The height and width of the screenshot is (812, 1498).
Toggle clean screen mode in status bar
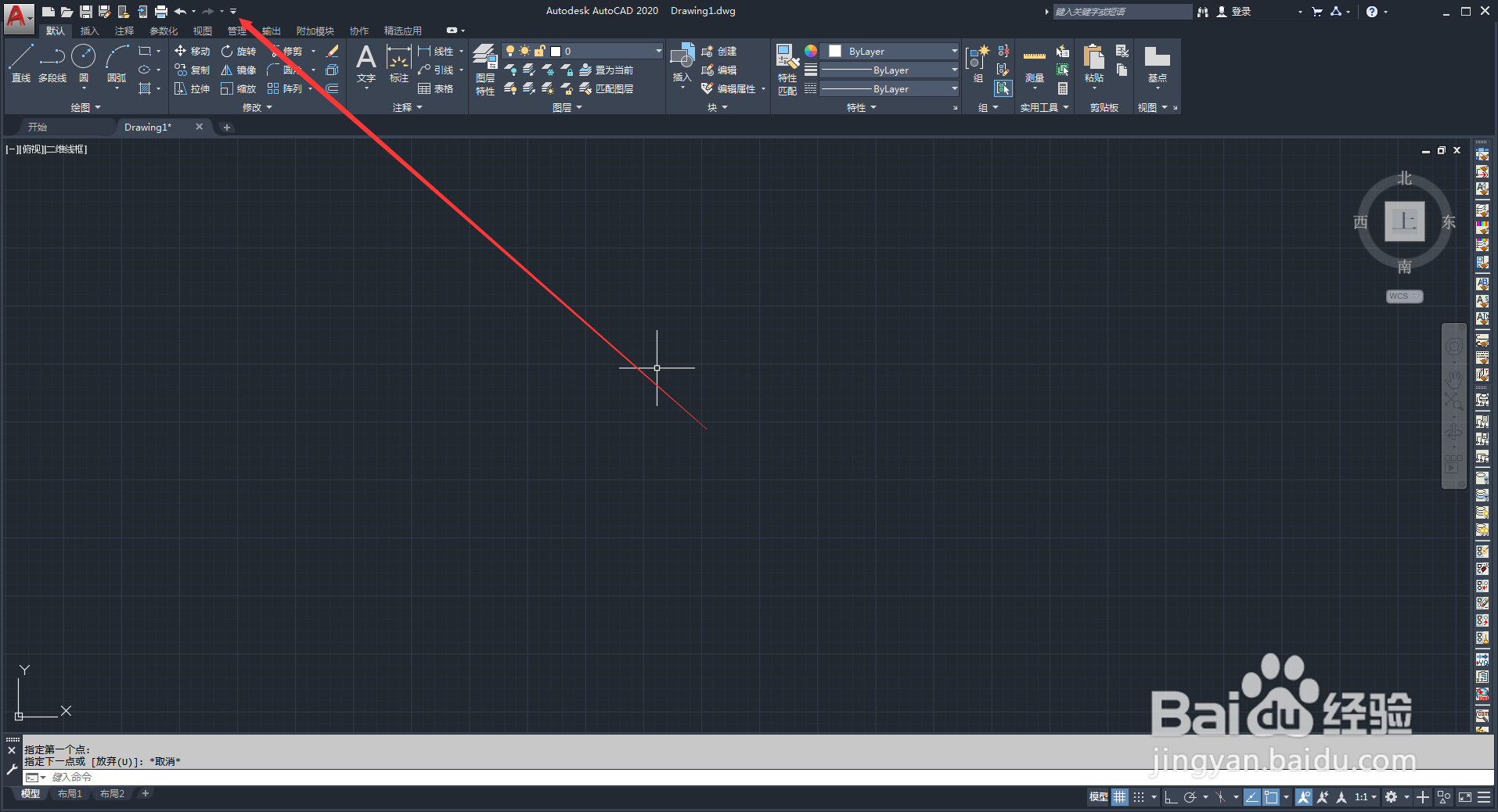pyautogui.click(x=1465, y=797)
